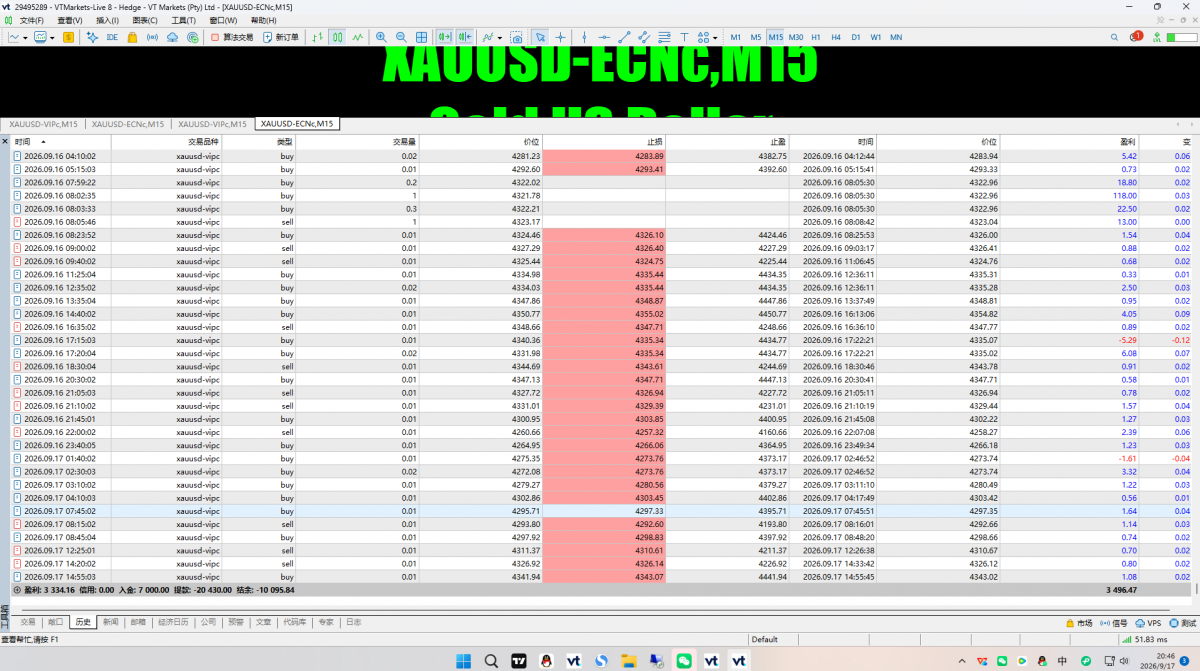Draw an equidistant channel
This screenshot has width=1200, height=671.
(x=644, y=37)
